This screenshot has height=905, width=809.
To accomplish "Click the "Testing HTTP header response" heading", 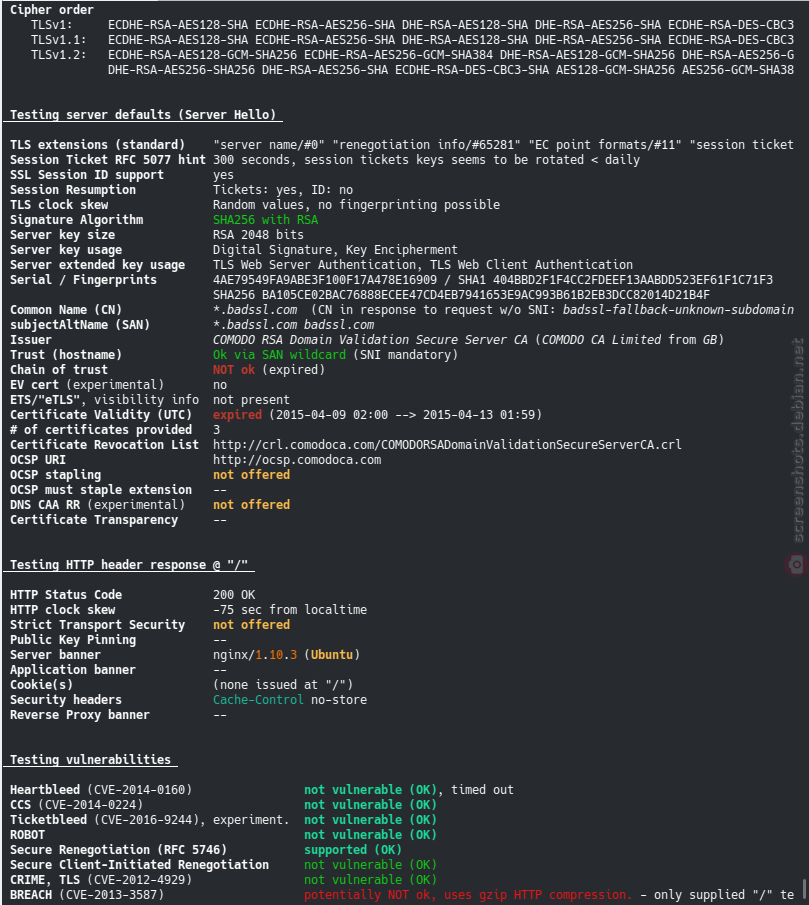I will coord(129,565).
